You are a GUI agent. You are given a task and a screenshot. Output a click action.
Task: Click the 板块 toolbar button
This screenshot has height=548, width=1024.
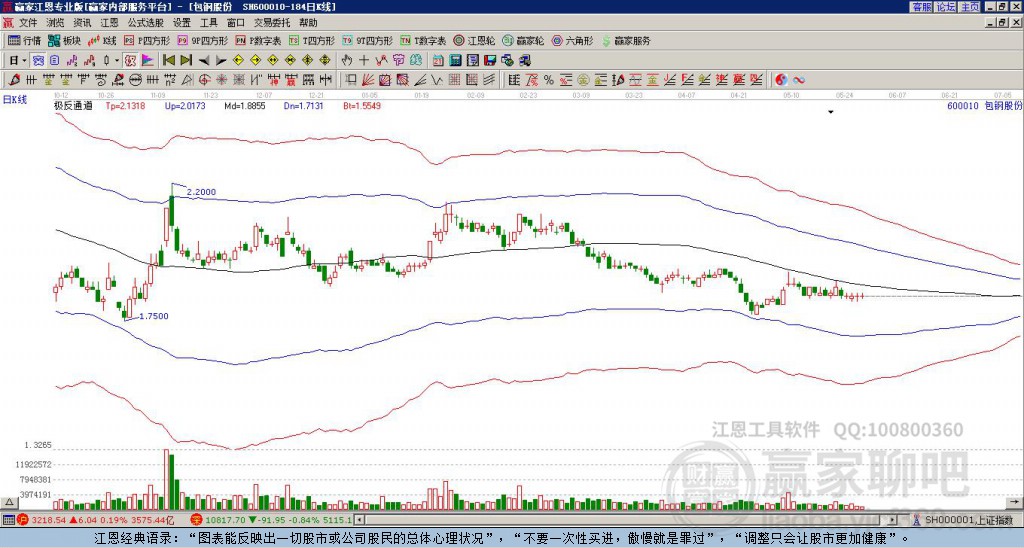tap(64, 40)
